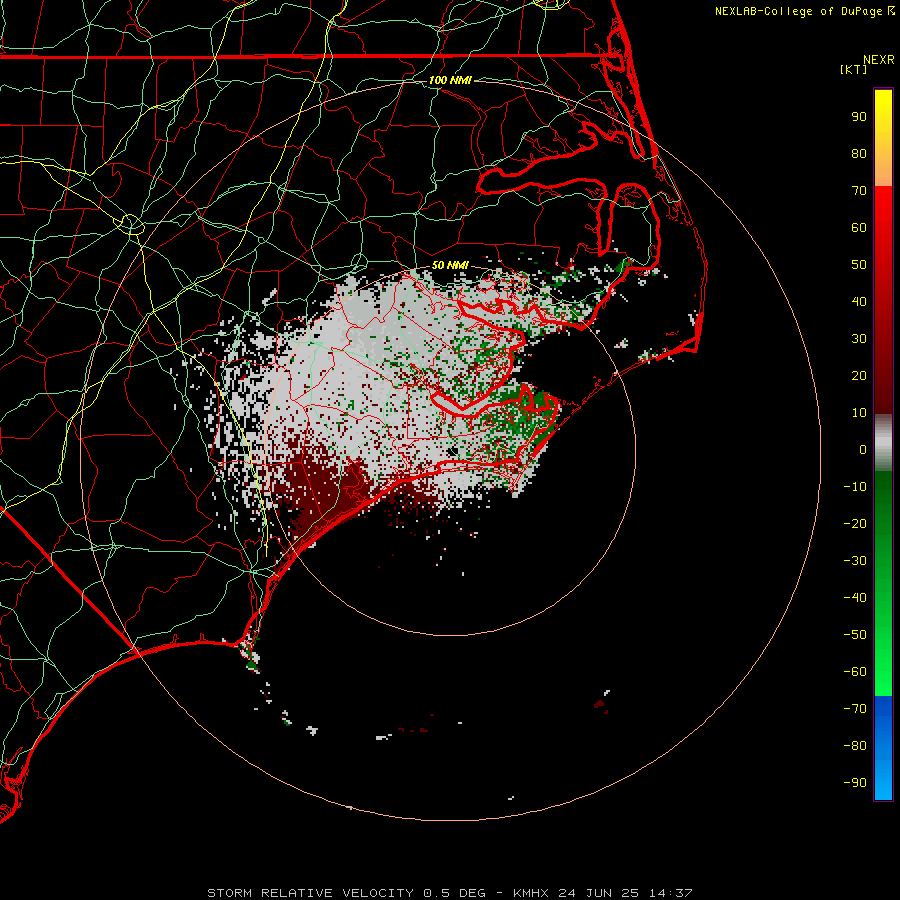
Task: Click the 30 value on velocity scale
Action: (x=859, y=339)
